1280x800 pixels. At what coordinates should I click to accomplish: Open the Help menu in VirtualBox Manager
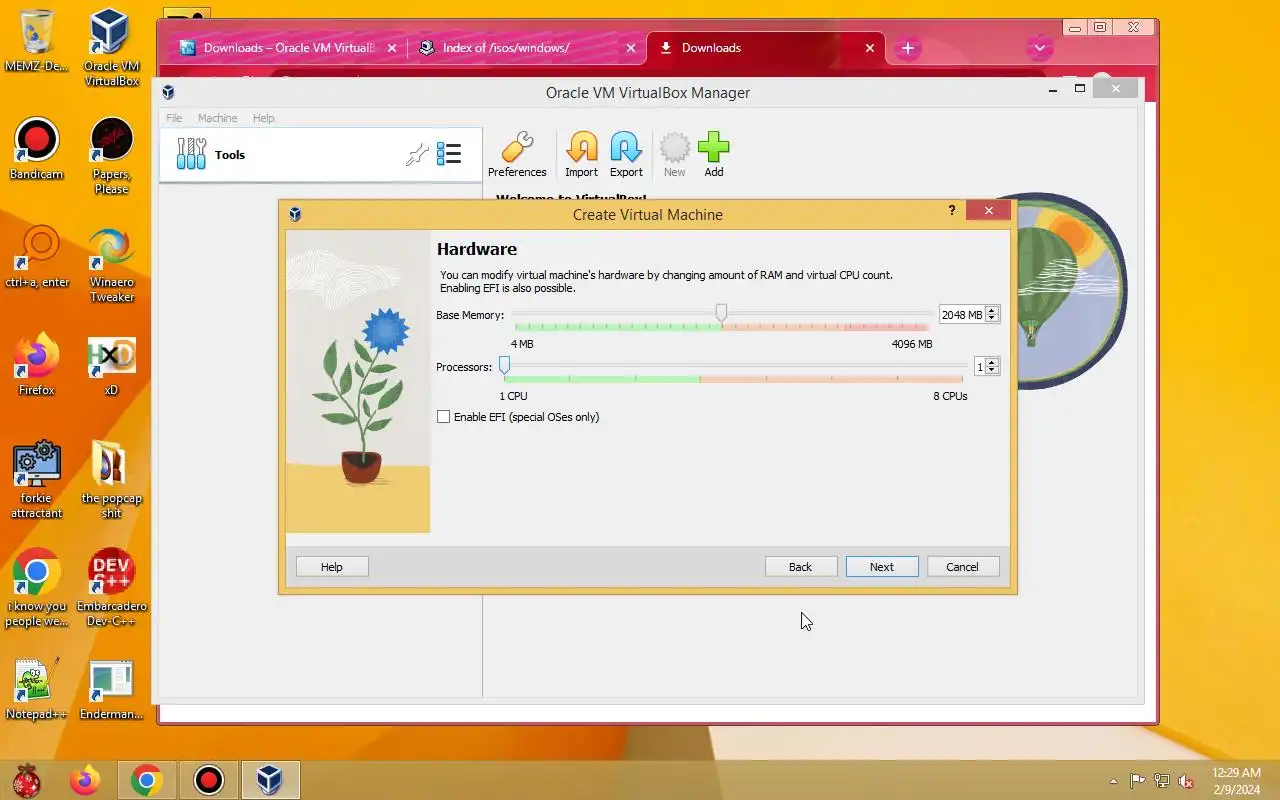[263, 118]
